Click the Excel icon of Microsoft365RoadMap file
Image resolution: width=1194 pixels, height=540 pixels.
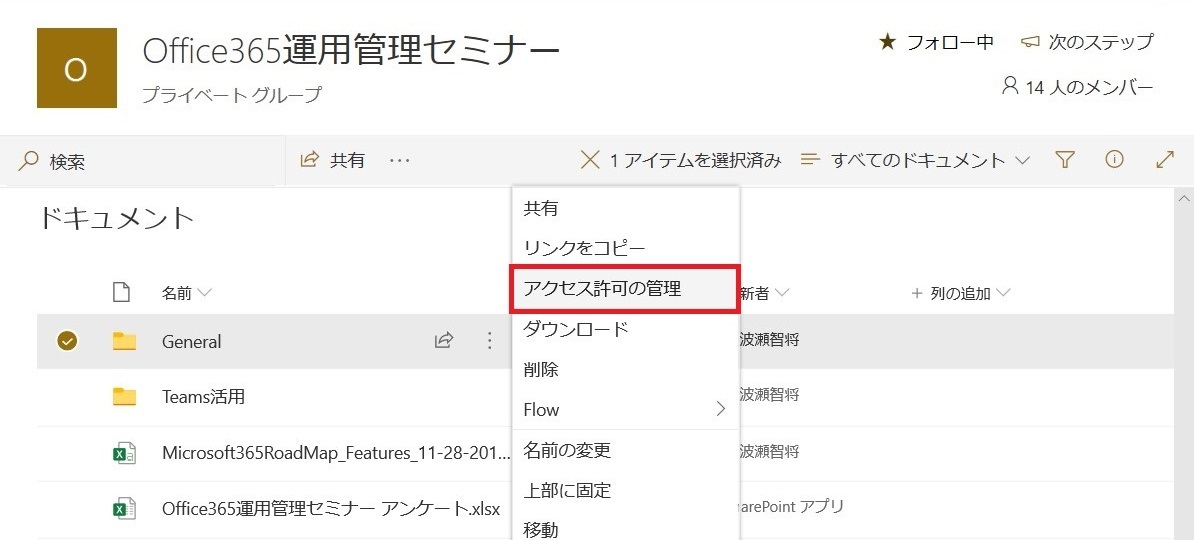tap(124, 453)
